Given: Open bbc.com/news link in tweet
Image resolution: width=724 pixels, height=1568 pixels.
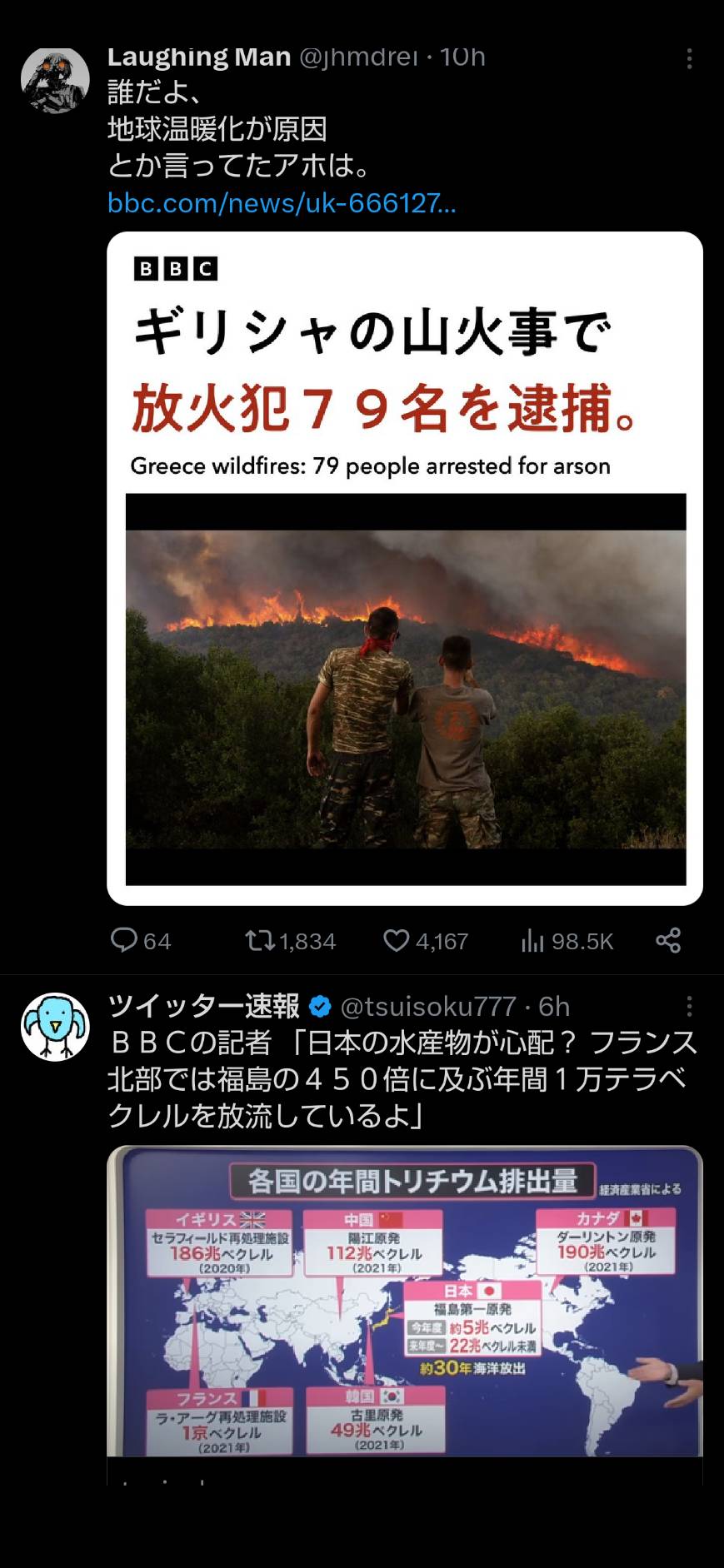Looking at the screenshot, I should click(282, 203).
